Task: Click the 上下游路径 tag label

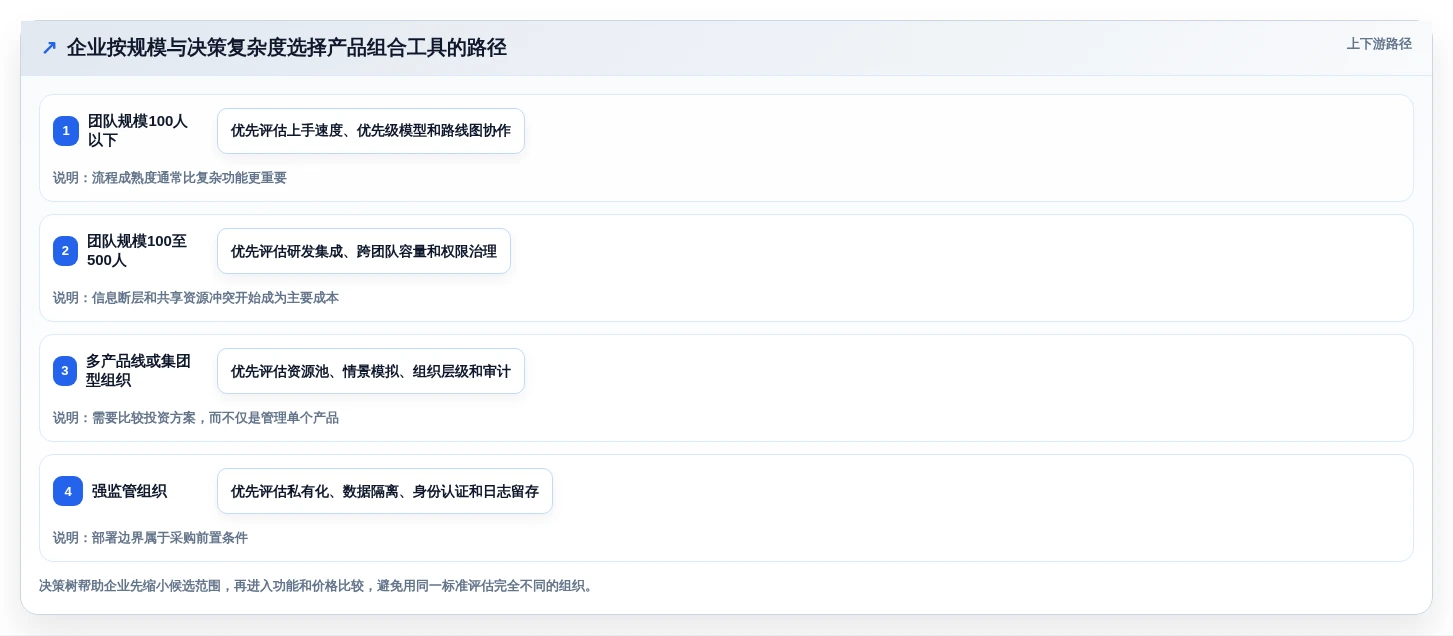Action: 1379,44
